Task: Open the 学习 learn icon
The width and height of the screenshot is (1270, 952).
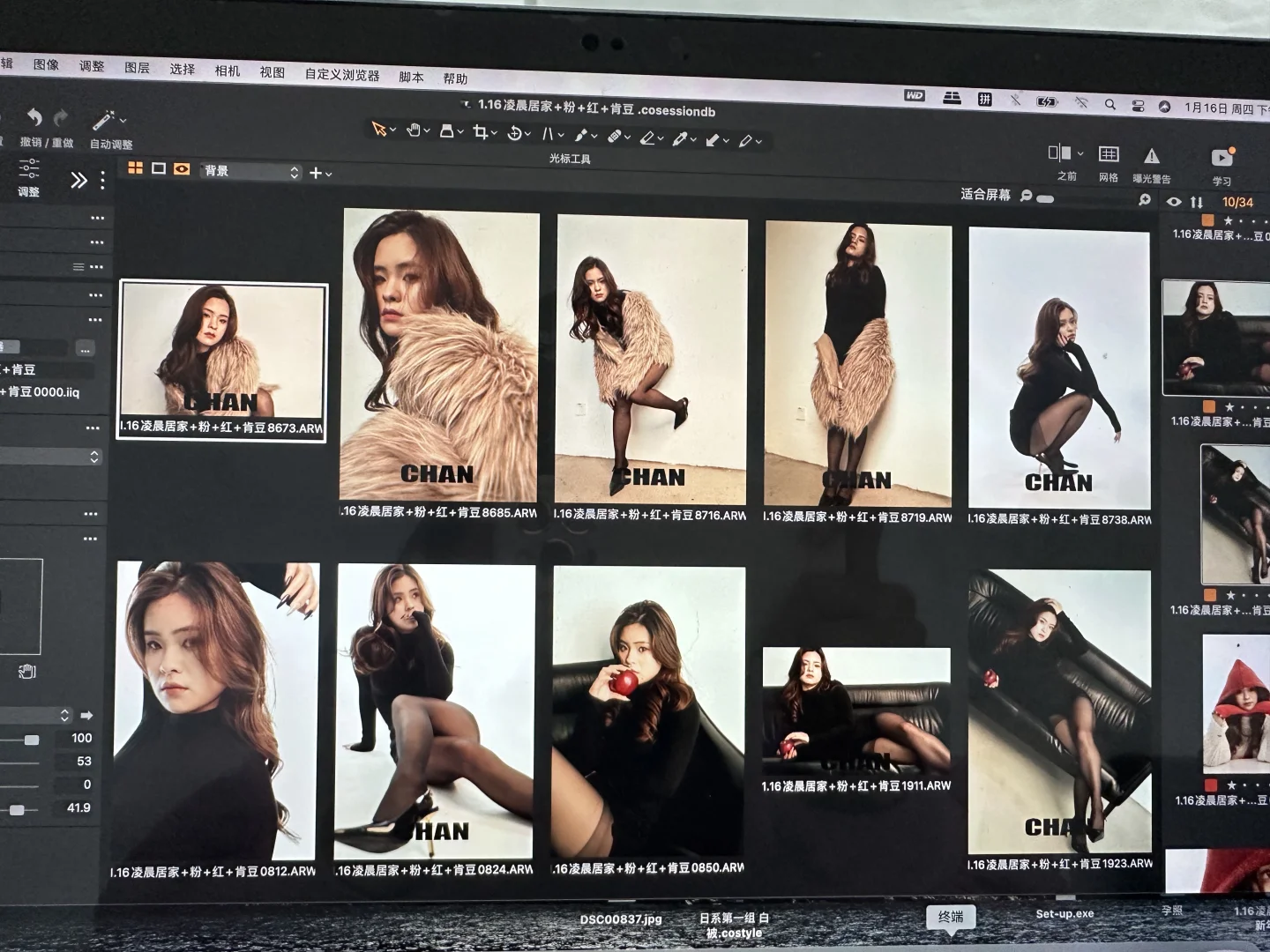Action: 1222,158
